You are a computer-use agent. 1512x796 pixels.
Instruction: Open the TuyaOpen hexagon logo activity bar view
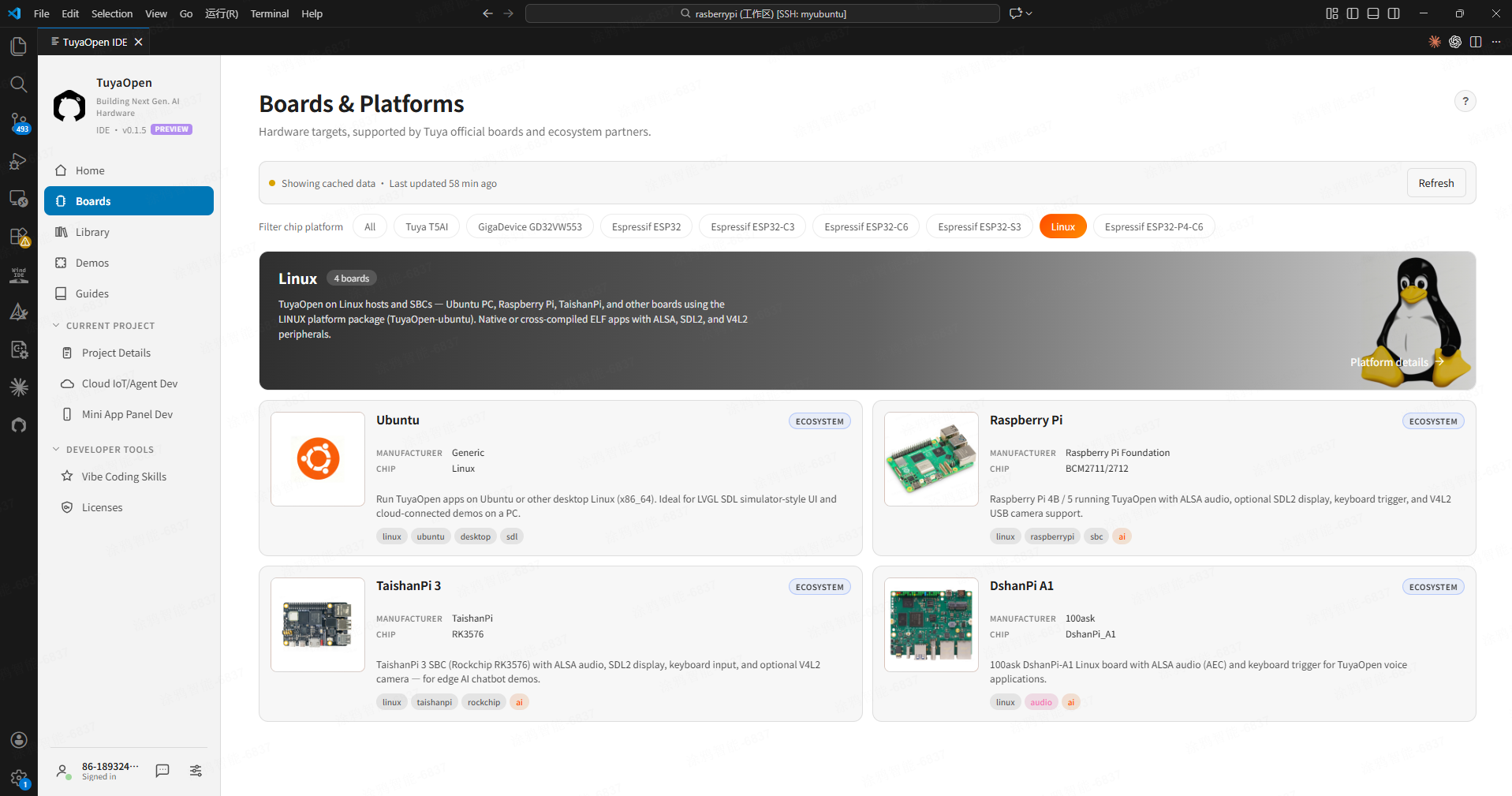[x=18, y=424]
